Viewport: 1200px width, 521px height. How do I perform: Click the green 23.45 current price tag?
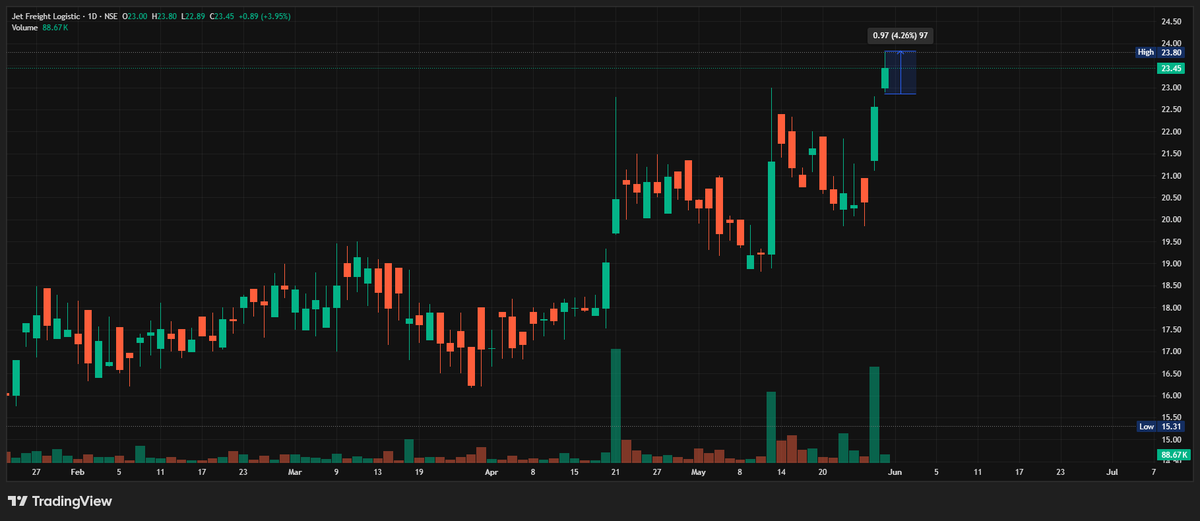point(1171,68)
